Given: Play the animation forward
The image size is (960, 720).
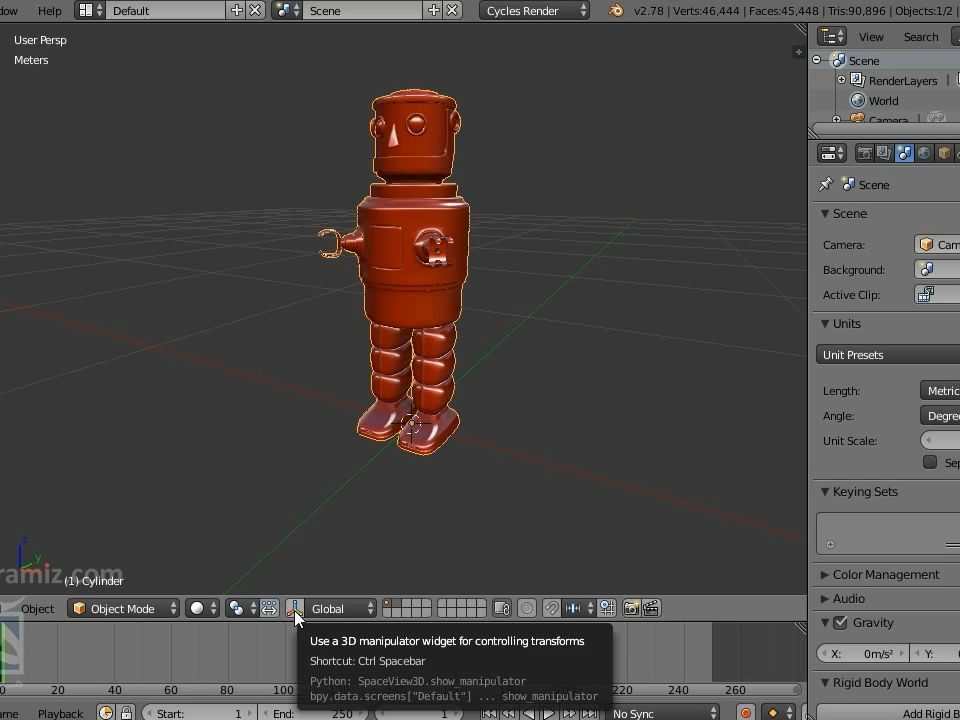Looking at the screenshot, I should (x=549, y=714).
